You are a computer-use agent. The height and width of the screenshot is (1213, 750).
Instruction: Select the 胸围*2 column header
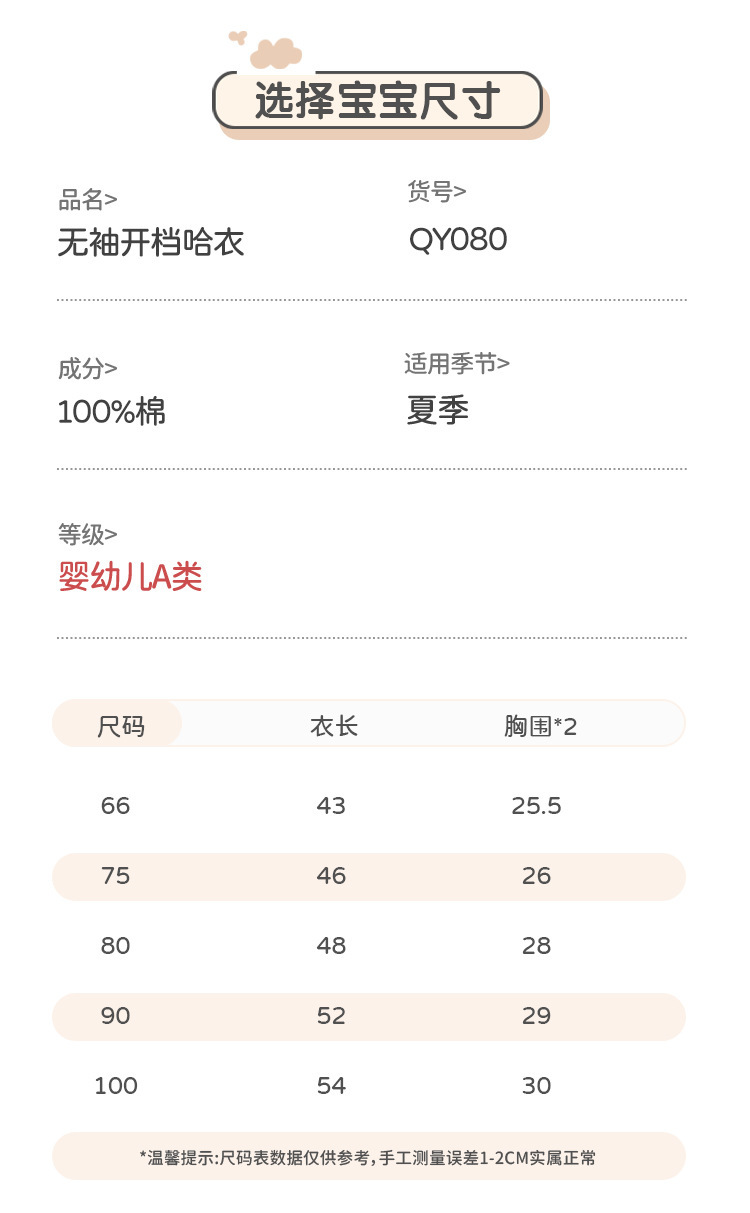click(x=540, y=725)
